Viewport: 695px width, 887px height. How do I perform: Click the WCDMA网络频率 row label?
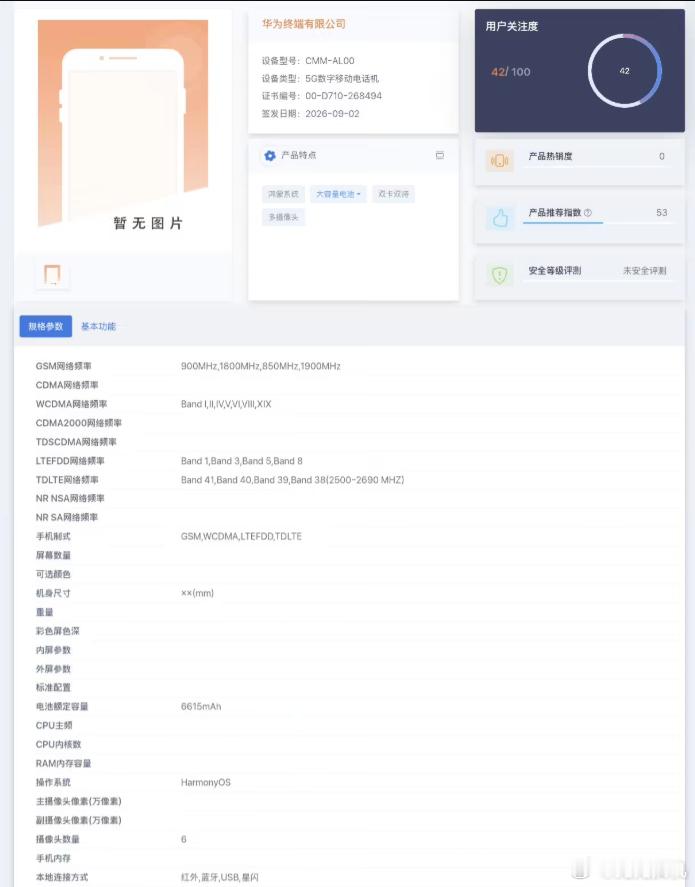click(x=71, y=404)
